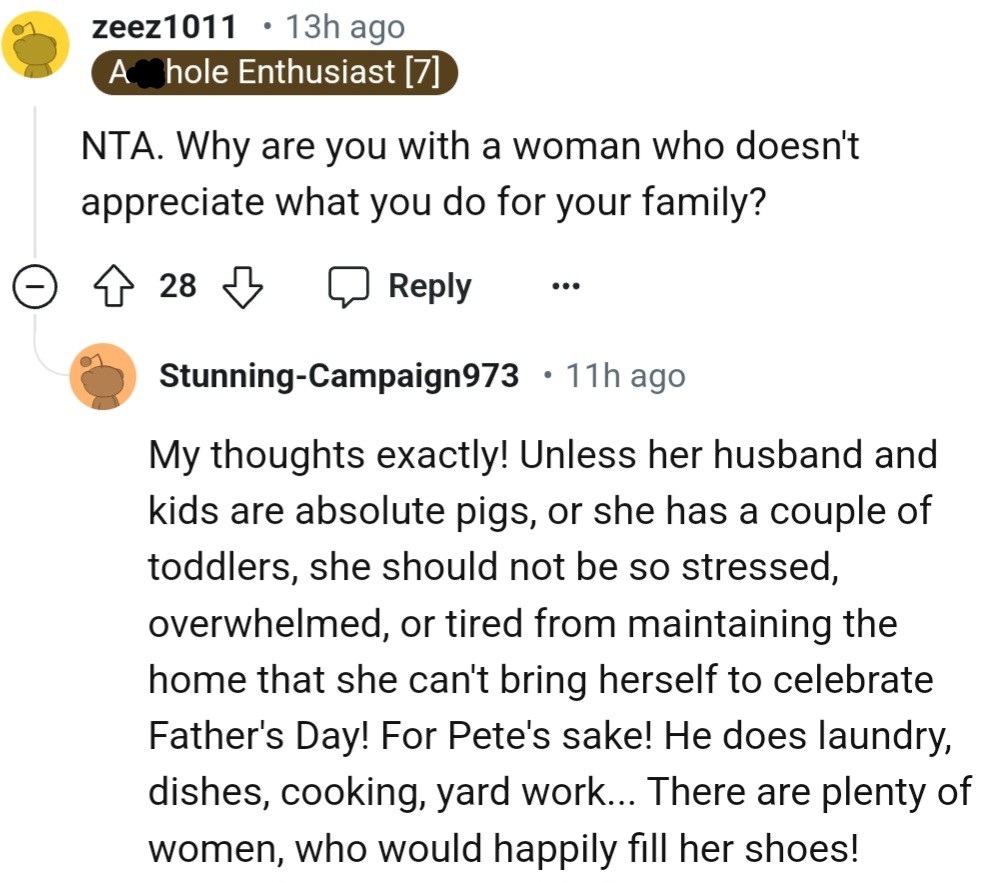Image resolution: width=989 pixels, height=883 pixels.
Task: Click the speech bubble comment icon
Action: (346, 288)
